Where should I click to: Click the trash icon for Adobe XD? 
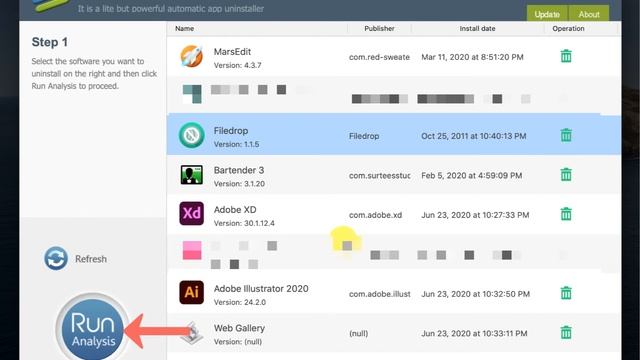pos(566,214)
